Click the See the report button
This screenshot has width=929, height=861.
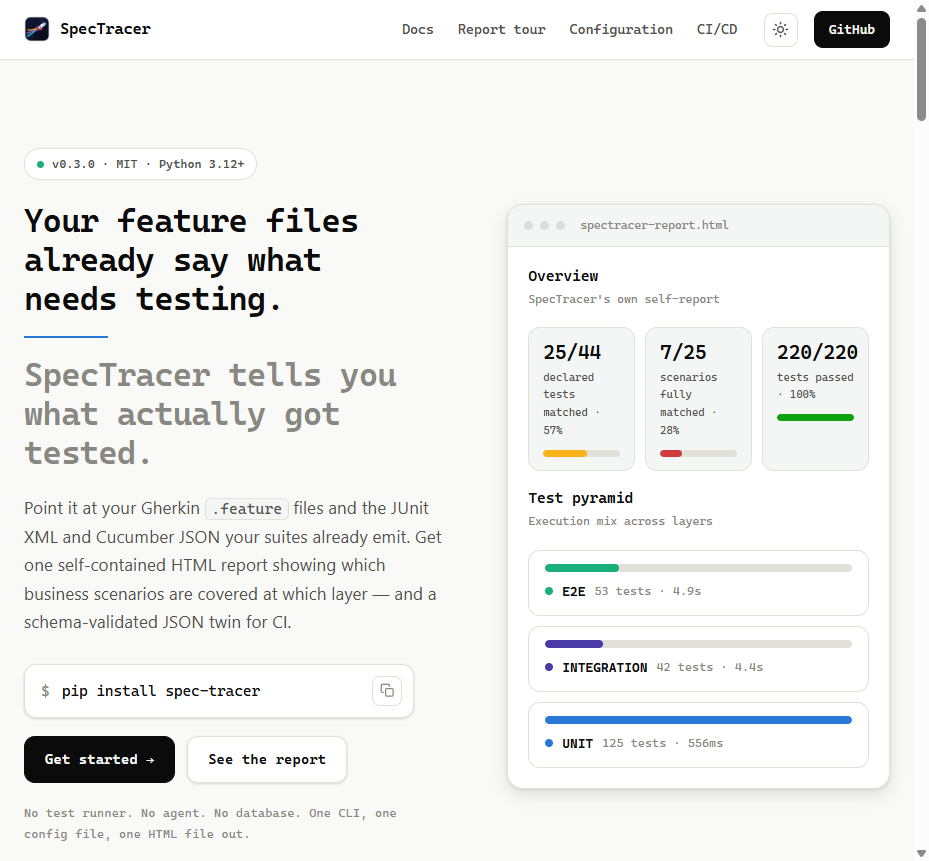point(267,760)
